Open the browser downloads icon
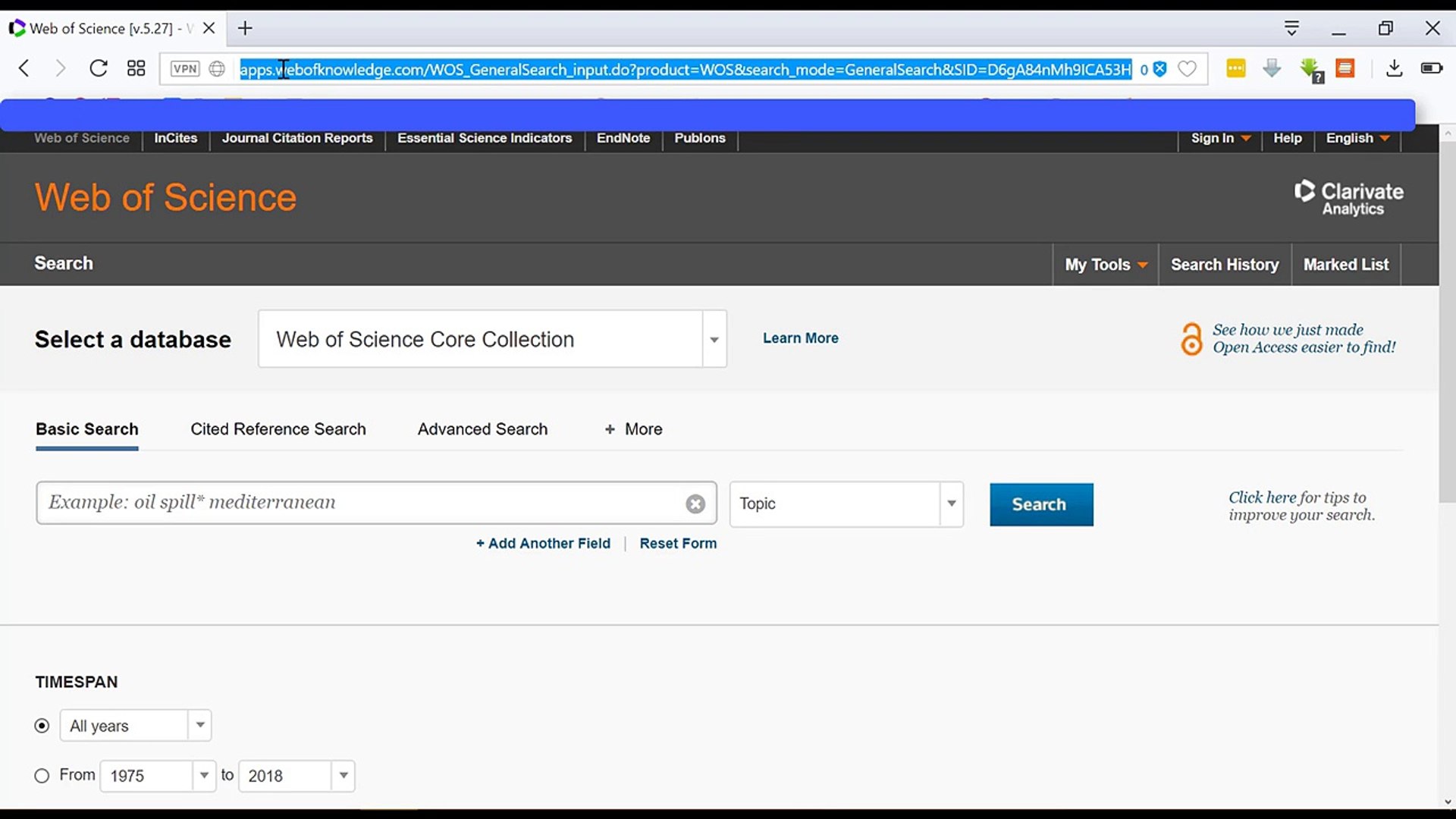 tap(1394, 69)
